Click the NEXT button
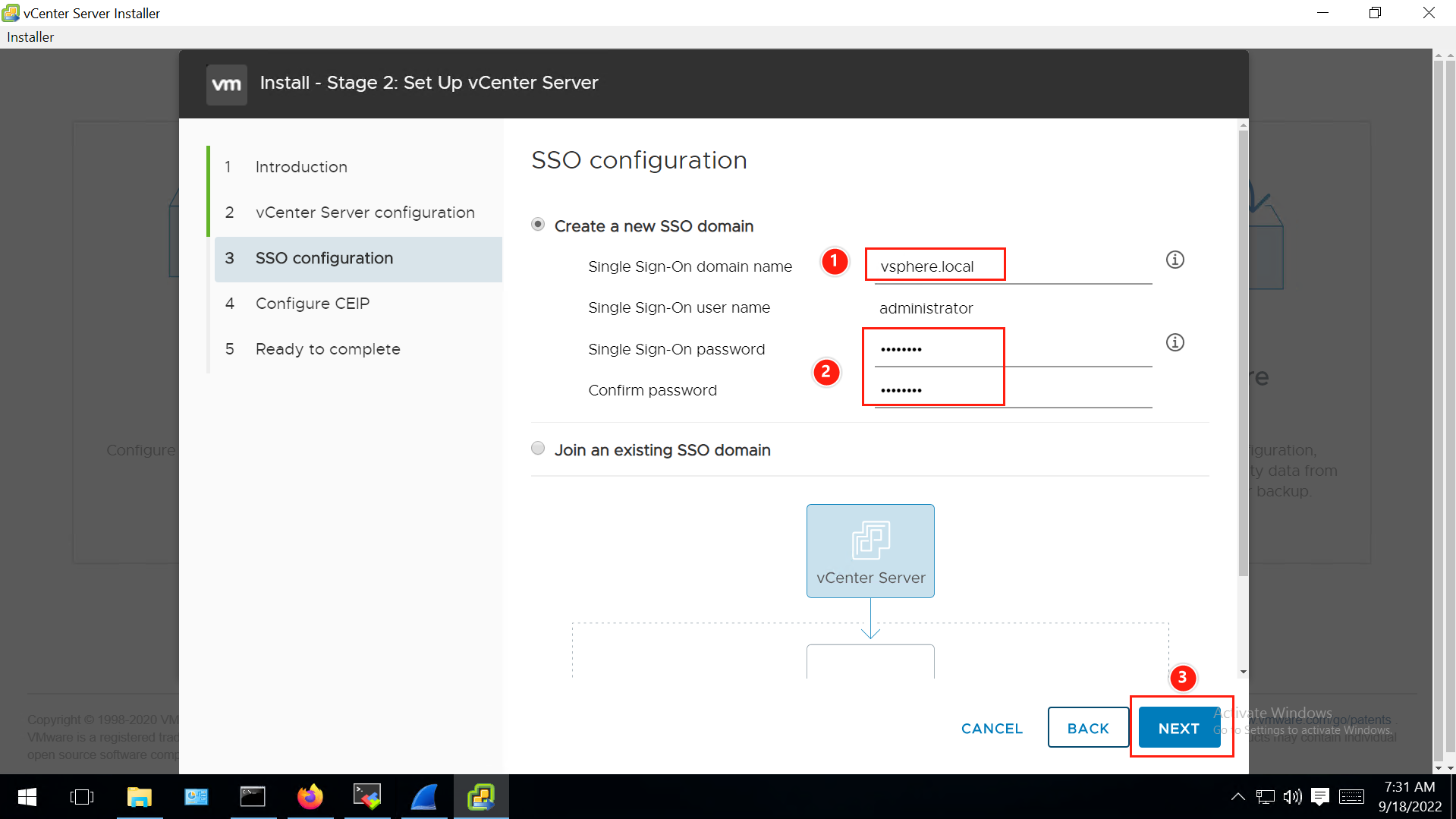The image size is (1456, 819). point(1179,728)
